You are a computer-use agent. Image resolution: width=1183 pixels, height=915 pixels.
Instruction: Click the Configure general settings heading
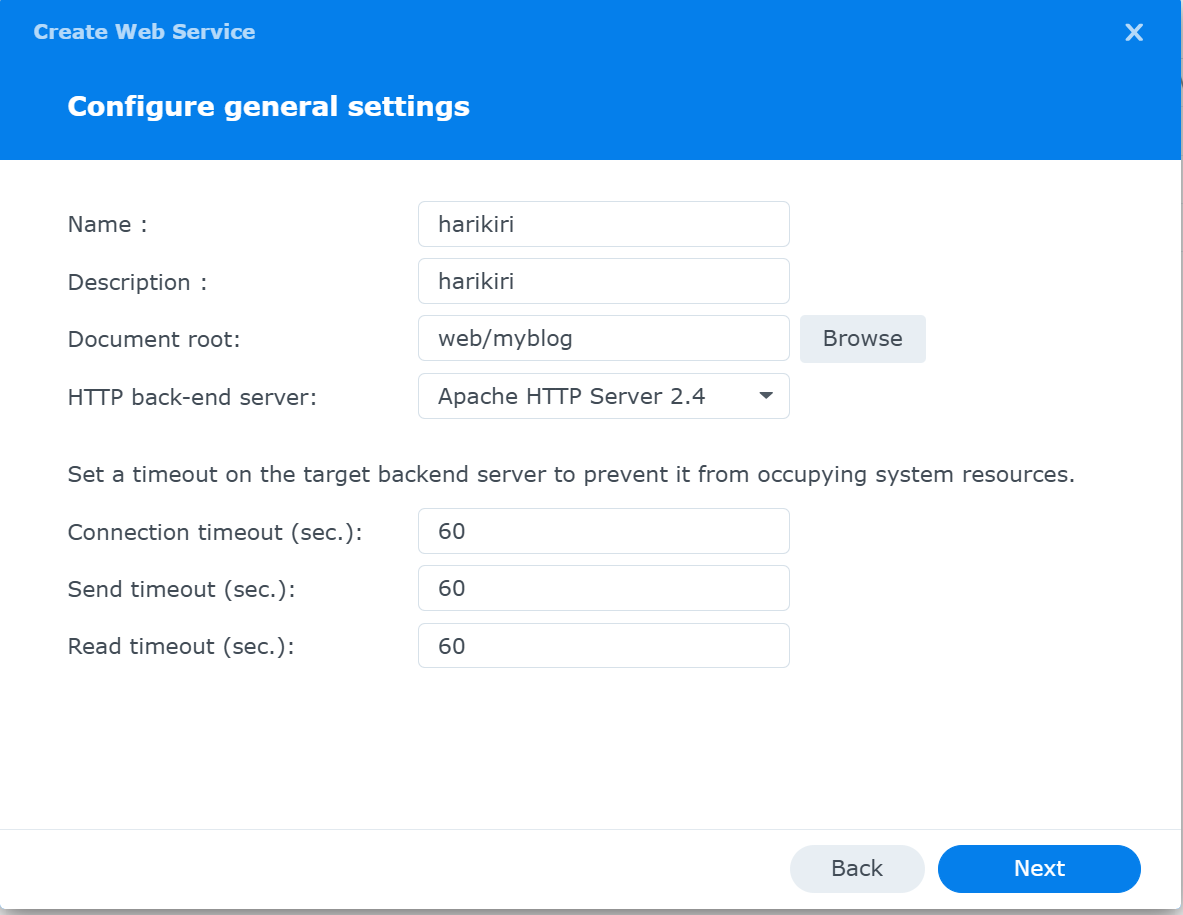[269, 106]
